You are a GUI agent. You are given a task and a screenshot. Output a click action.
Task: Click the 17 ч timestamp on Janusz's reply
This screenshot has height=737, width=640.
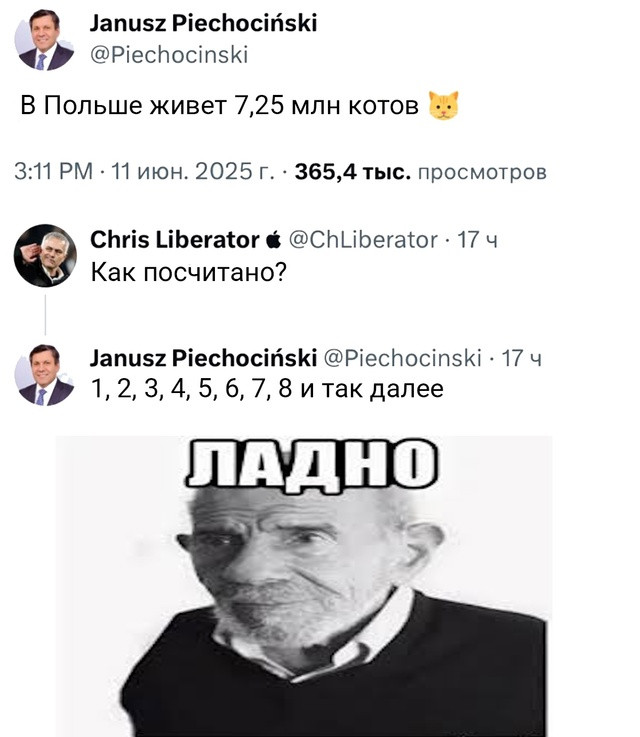[x=522, y=358]
